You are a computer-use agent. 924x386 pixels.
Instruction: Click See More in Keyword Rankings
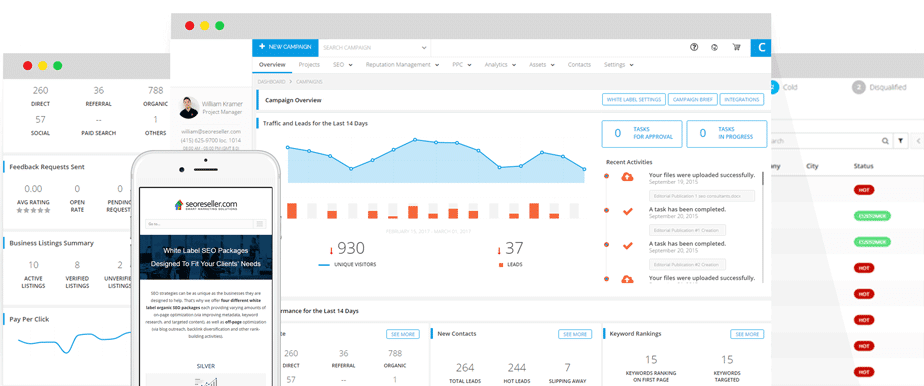(x=747, y=334)
